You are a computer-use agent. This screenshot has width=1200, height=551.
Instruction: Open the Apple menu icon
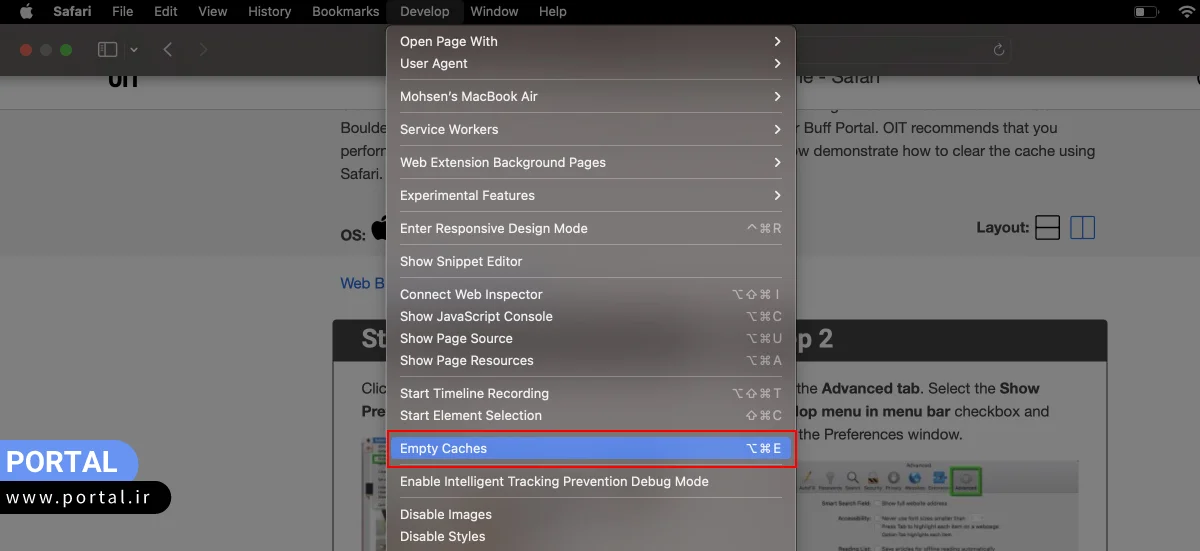point(26,12)
